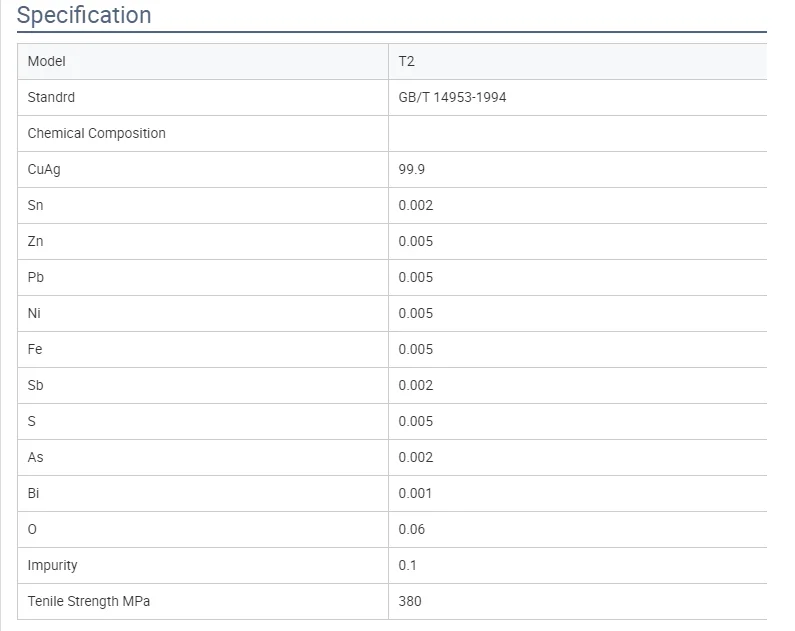The image size is (795, 631).
Task: Select the 99.9 CuAg value
Action: click(411, 169)
